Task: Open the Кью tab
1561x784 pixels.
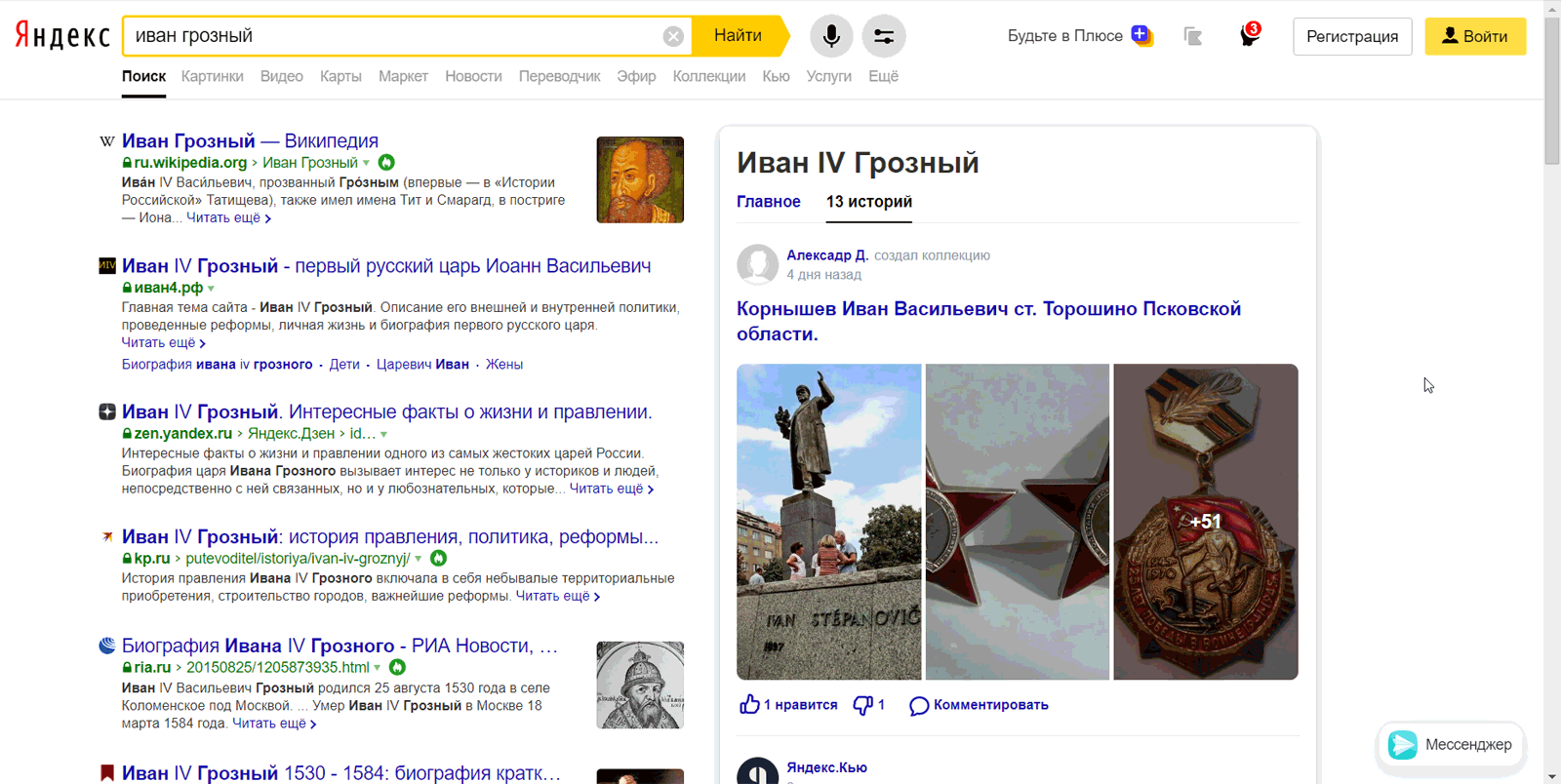Action: coord(776,76)
